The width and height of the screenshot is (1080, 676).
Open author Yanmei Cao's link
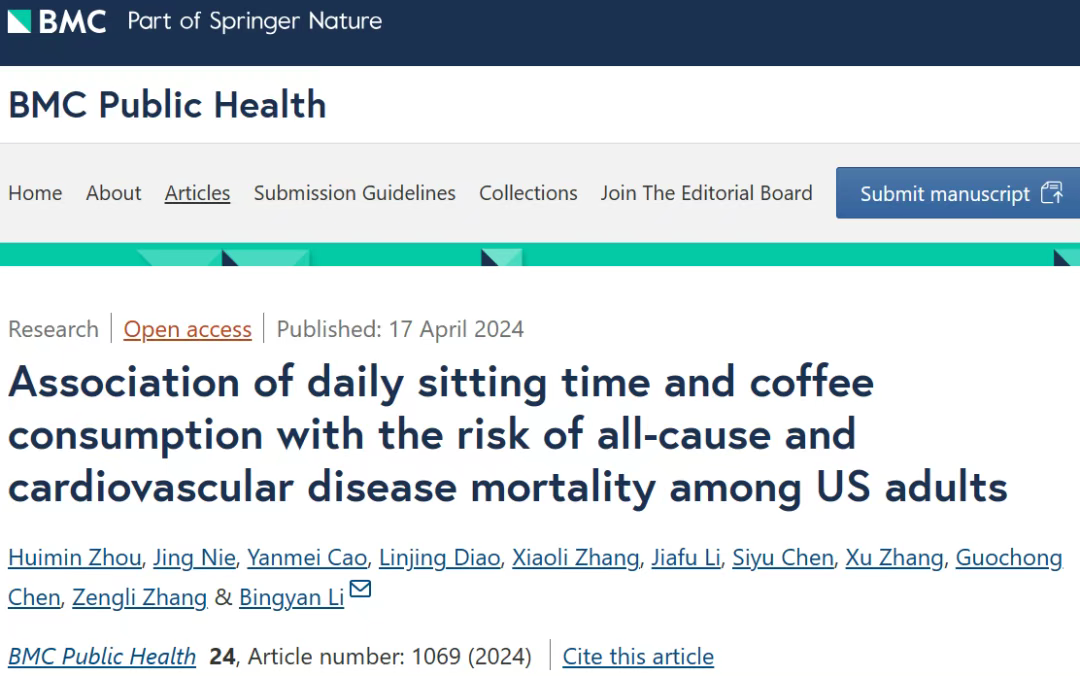point(307,557)
